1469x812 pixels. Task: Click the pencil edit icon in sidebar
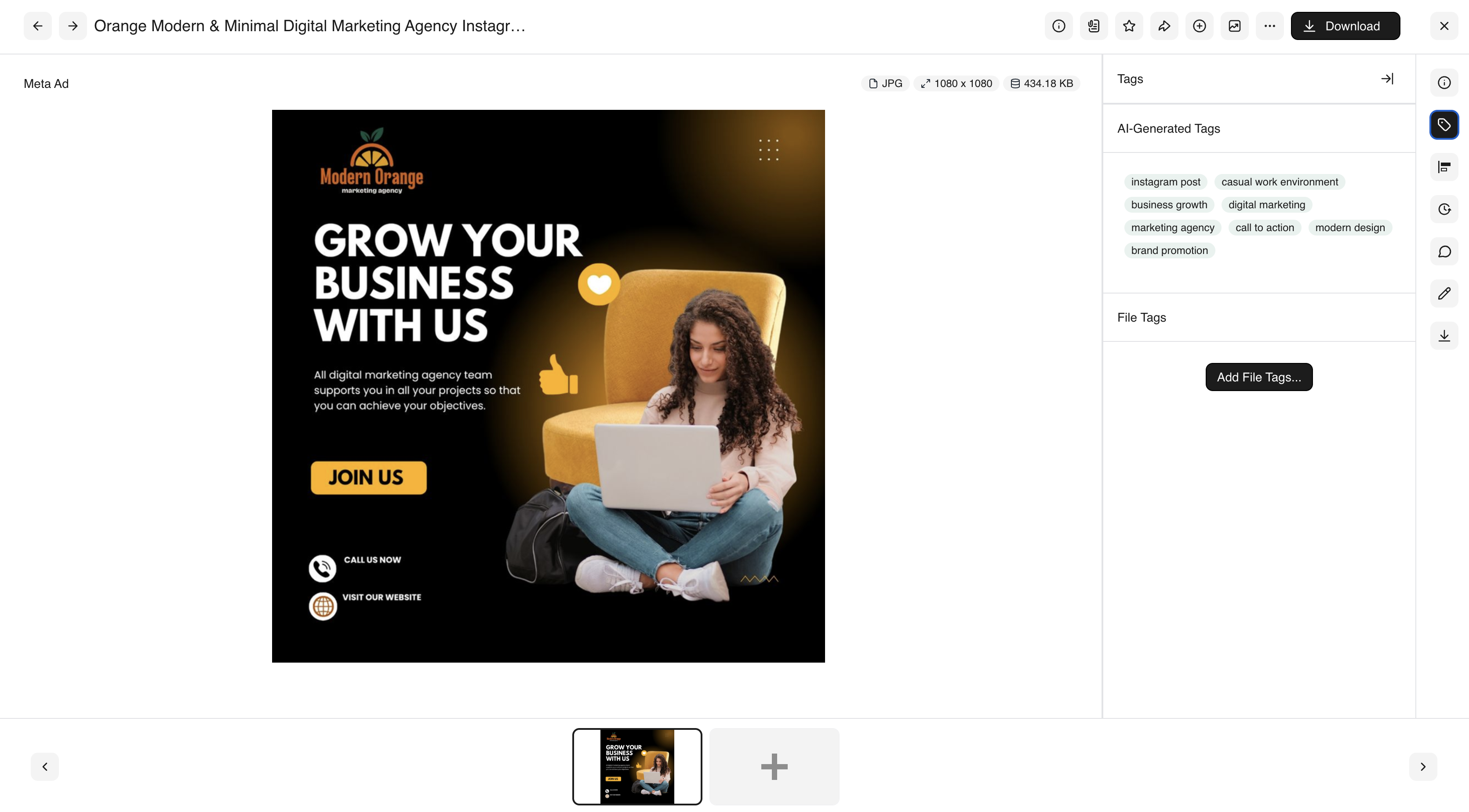click(1444, 294)
